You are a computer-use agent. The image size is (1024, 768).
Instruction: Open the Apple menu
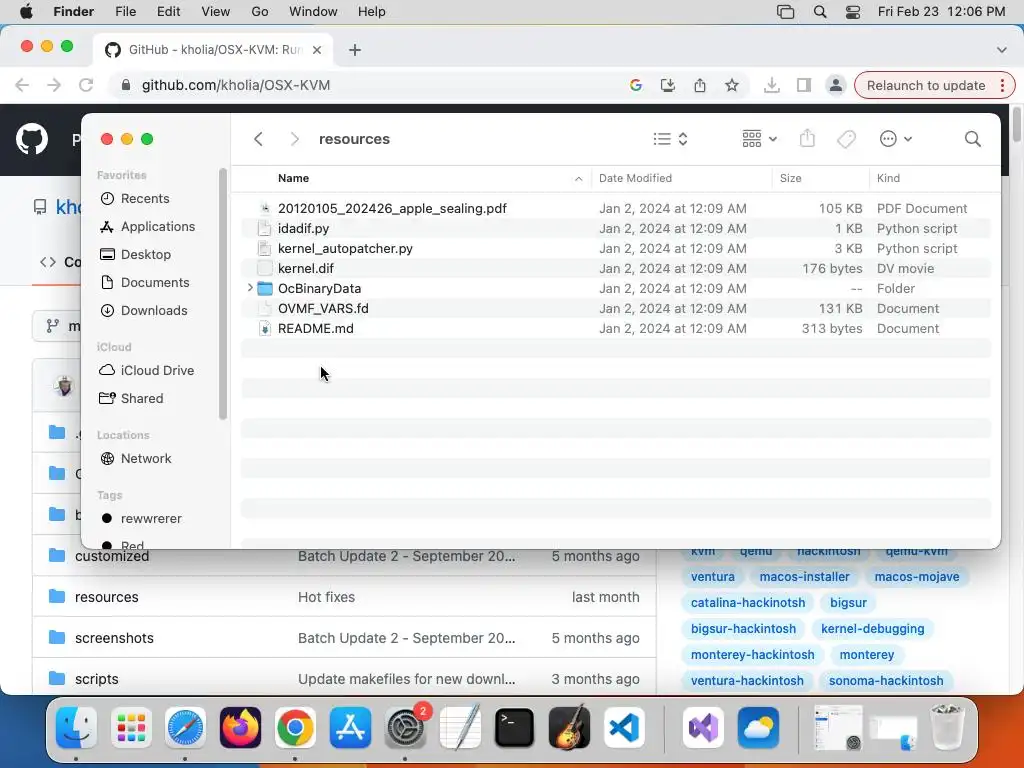click(26, 12)
